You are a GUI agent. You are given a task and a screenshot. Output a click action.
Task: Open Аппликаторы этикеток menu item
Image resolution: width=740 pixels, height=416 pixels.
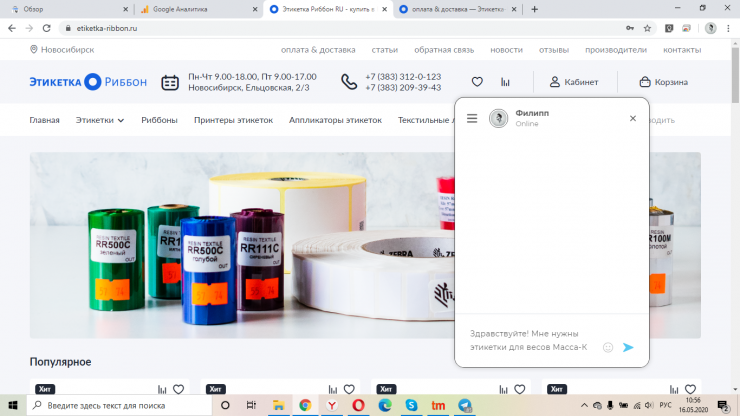(x=336, y=120)
